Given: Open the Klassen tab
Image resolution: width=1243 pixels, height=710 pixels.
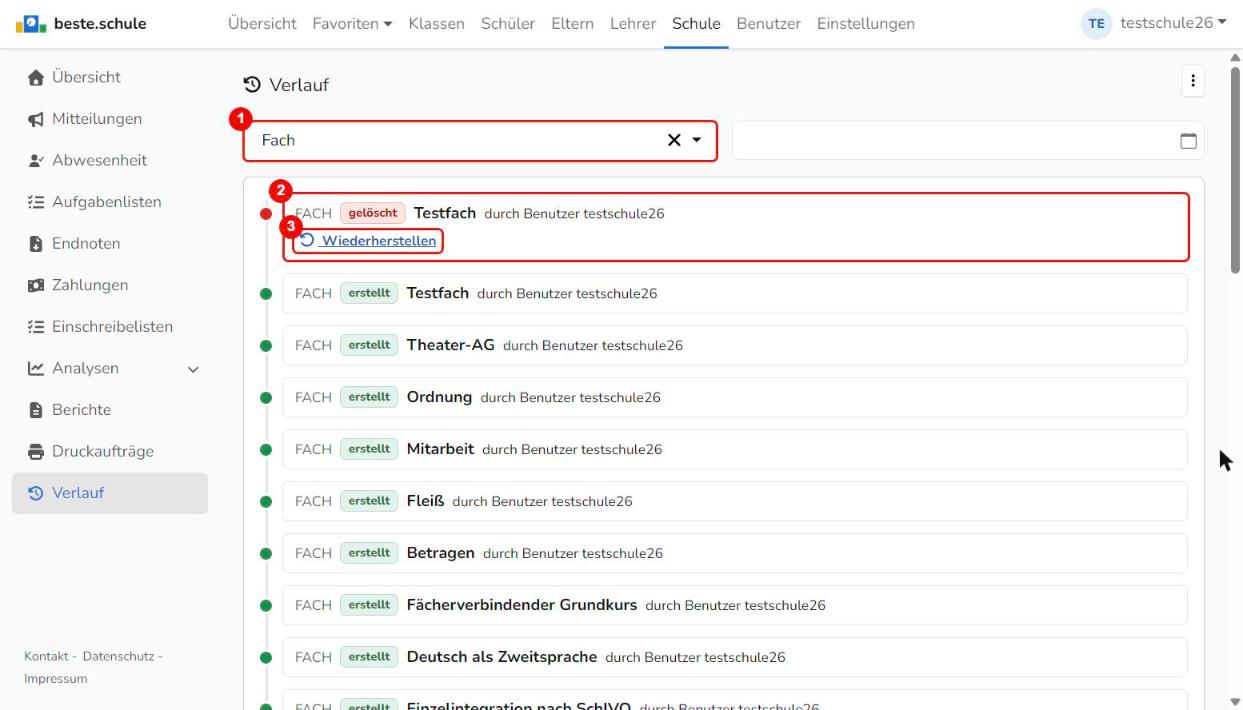Looking at the screenshot, I should [436, 23].
